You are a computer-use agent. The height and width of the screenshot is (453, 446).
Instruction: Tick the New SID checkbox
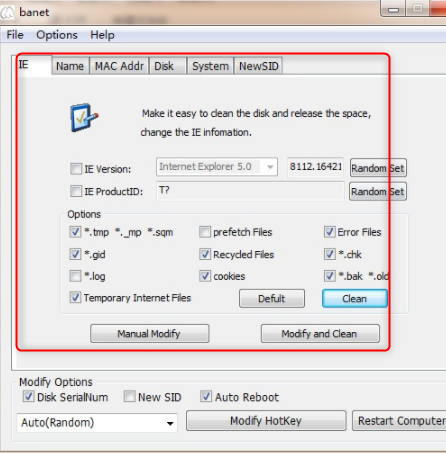click(x=129, y=396)
